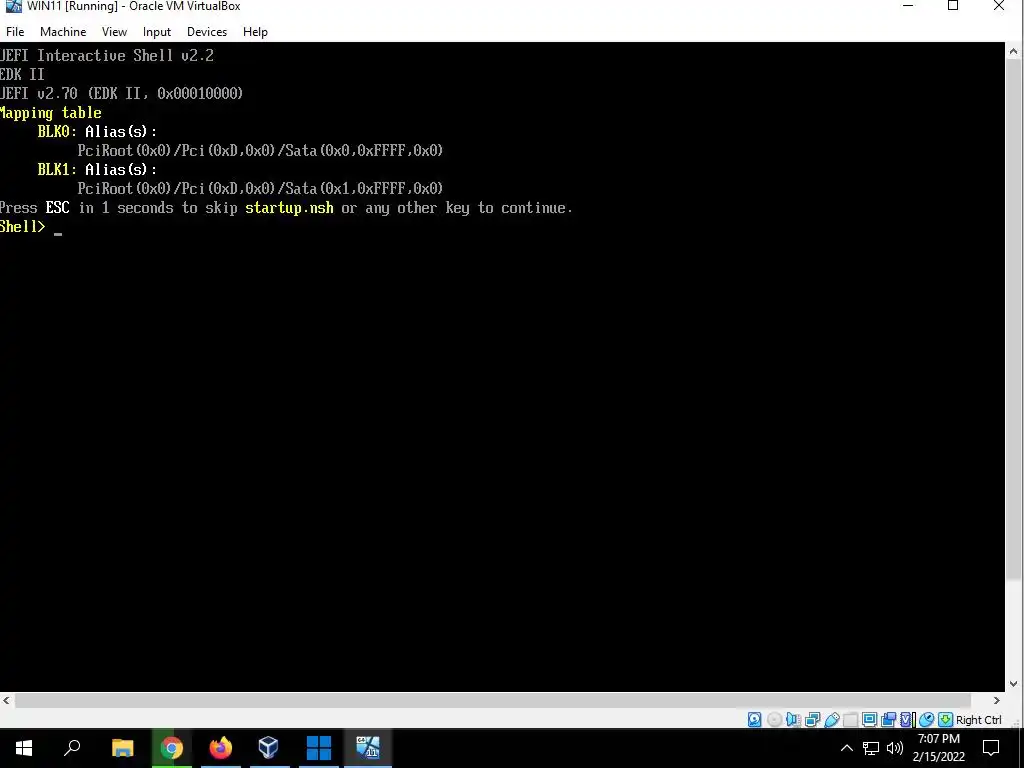Click the horizontal scrollbar thumb
Viewport: 1024px width, 768px height.
[494, 700]
